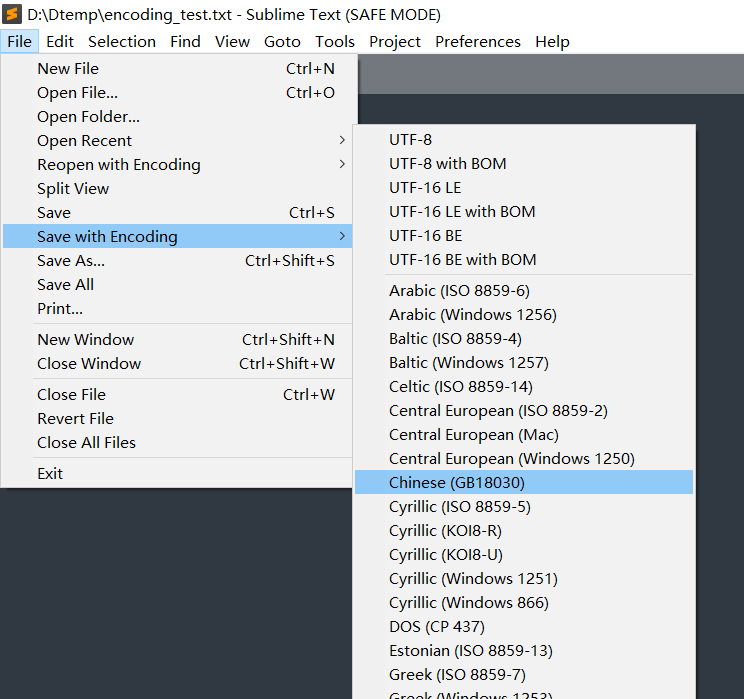
Task: Open the Help menu
Action: pyautogui.click(x=552, y=42)
